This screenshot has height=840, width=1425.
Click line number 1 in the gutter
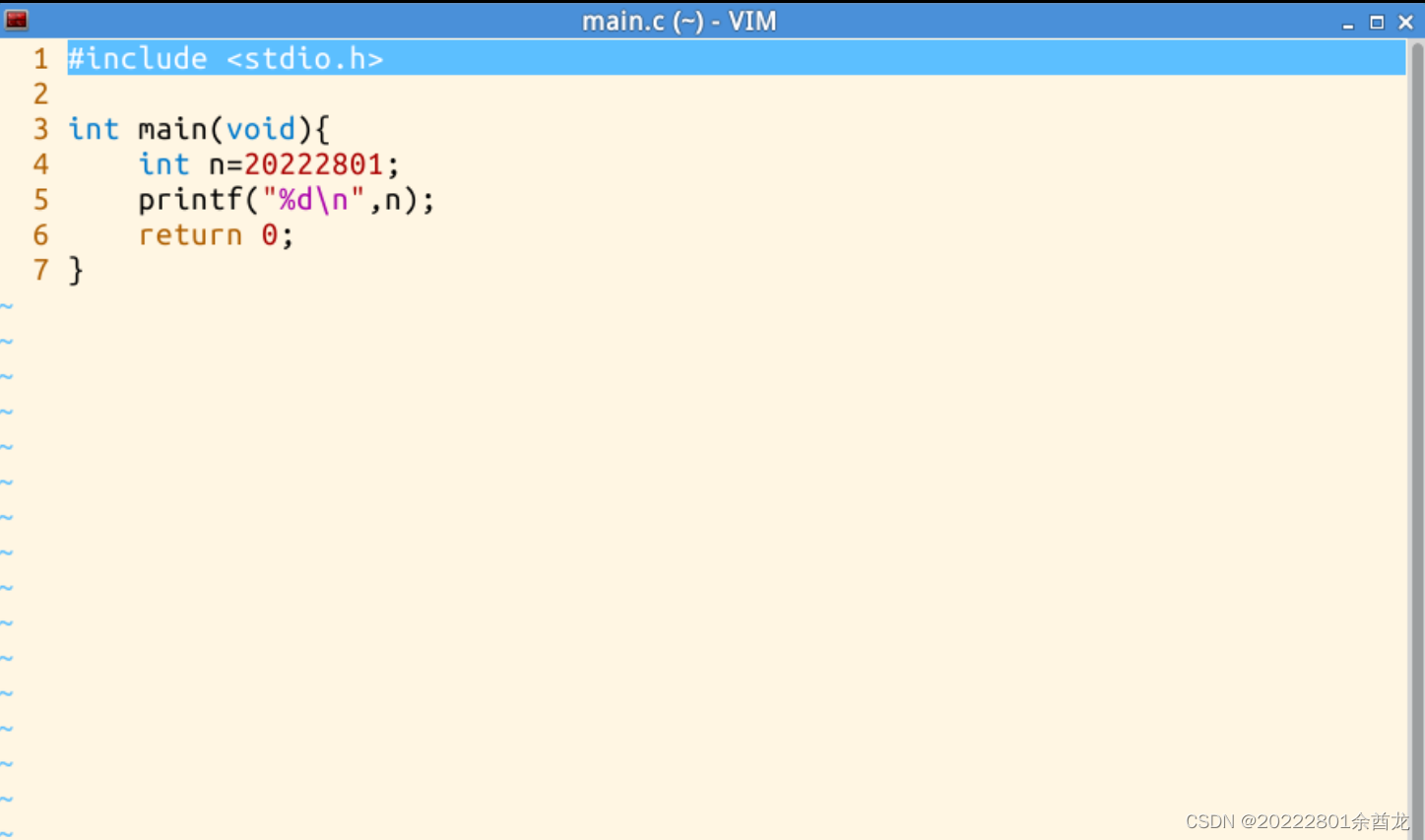(x=40, y=59)
